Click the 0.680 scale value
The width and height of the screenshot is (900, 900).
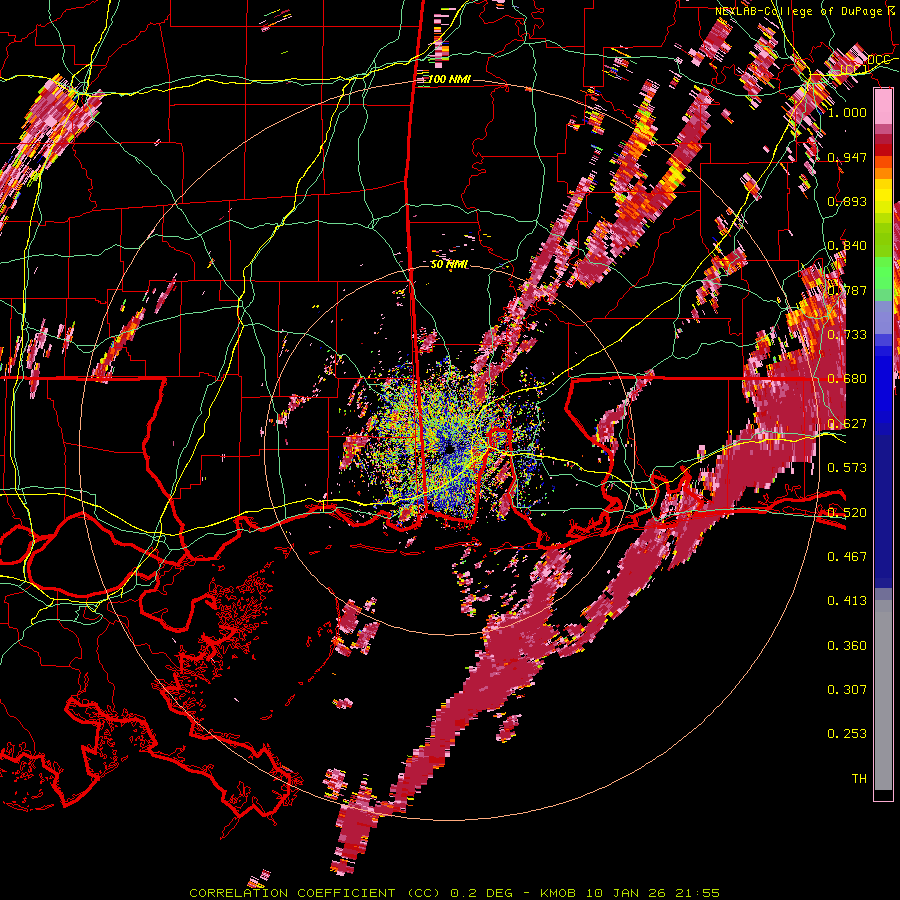pyautogui.click(x=847, y=379)
